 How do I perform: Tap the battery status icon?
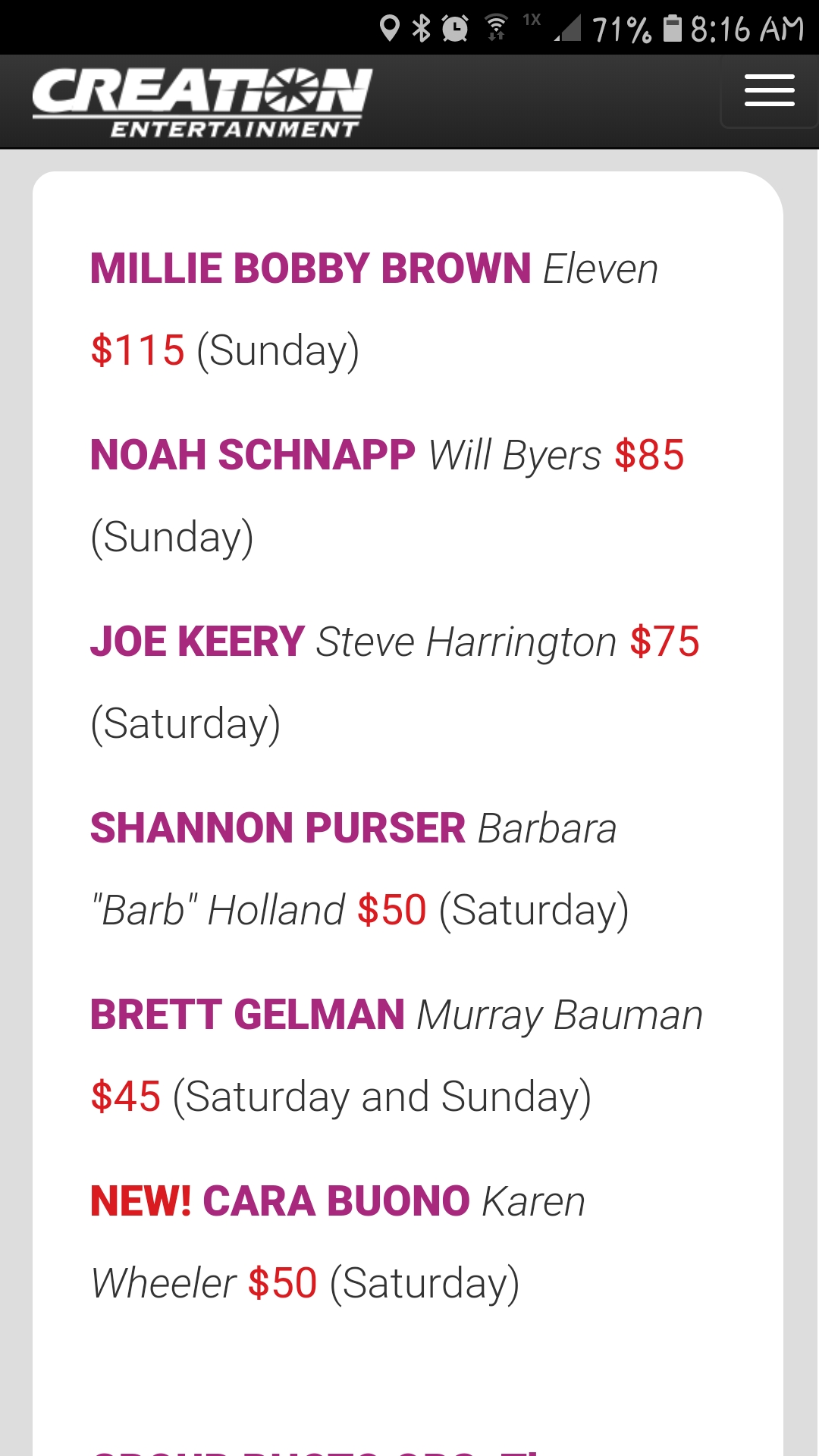pos(673,28)
